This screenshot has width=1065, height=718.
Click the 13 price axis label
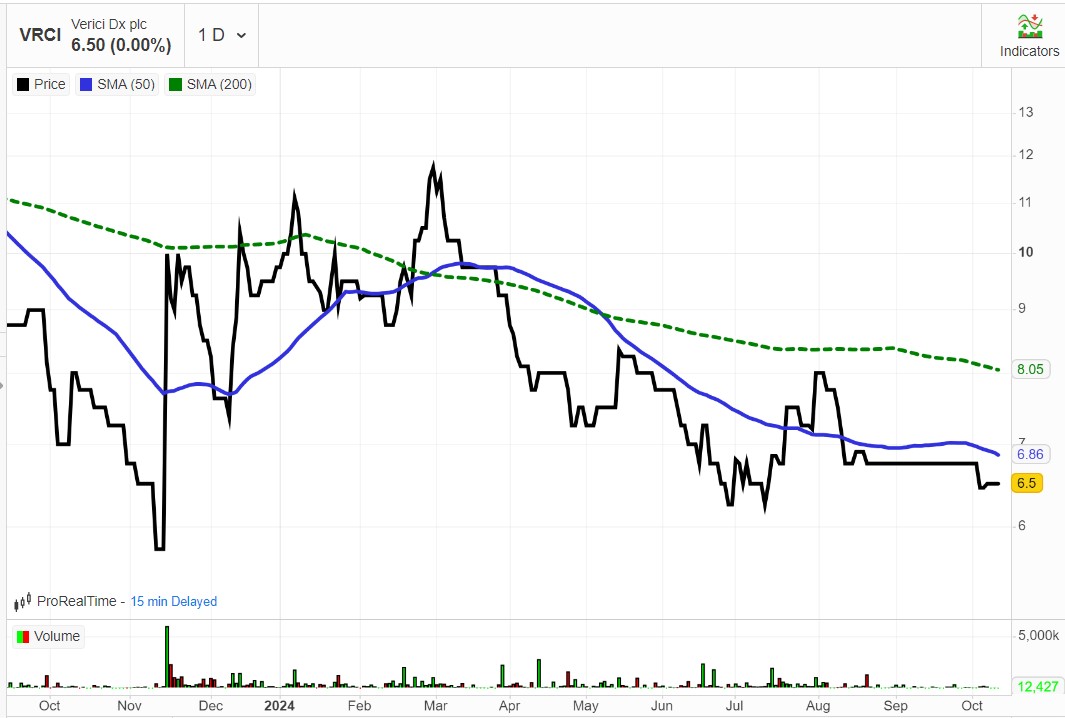click(x=1026, y=112)
